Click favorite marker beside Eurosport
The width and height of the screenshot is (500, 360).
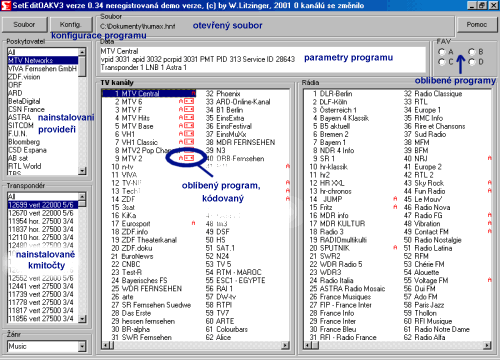(193, 223)
